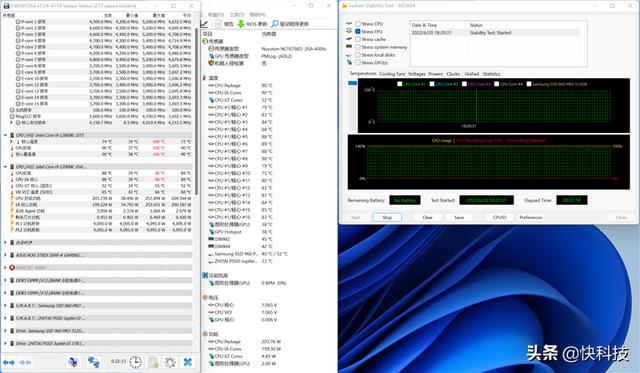
Task: Click the HWiNFO logging file icon
Action: click(153, 362)
